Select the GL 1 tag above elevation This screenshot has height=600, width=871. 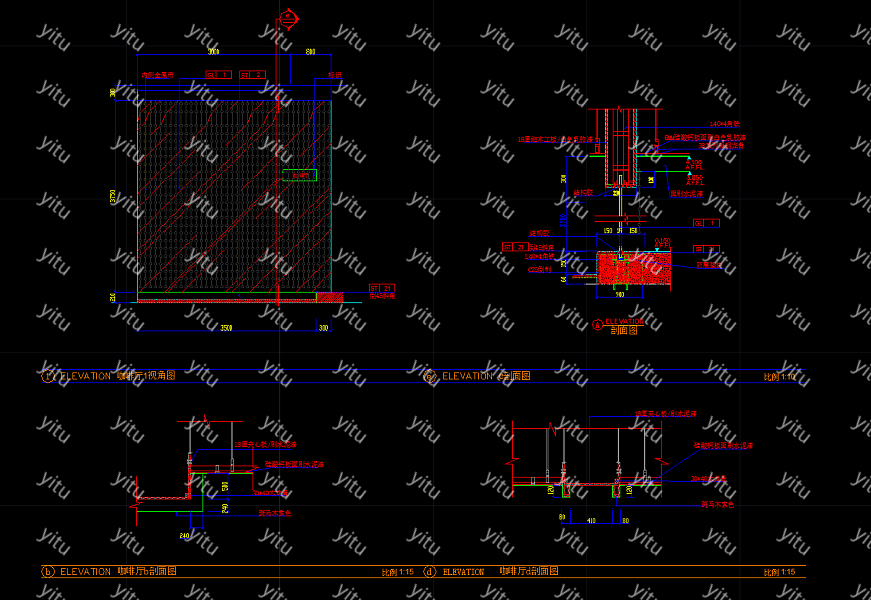(x=218, y=75)
